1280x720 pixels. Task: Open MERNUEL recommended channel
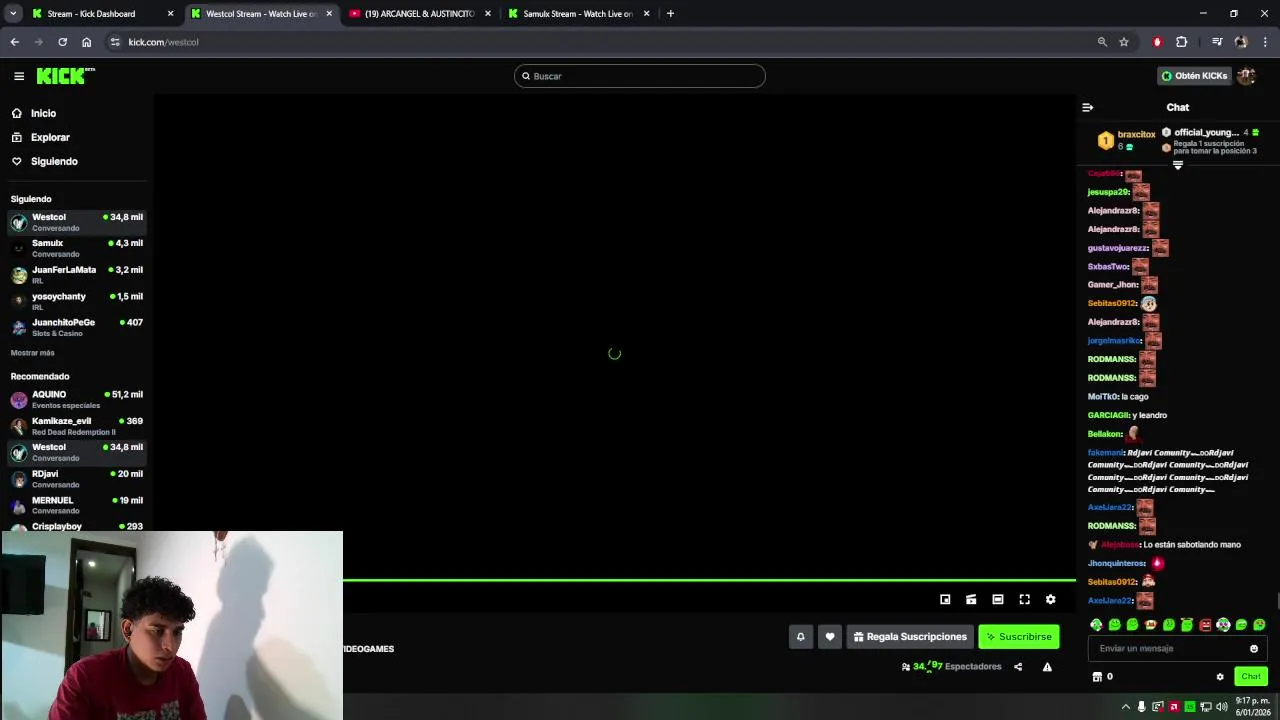pos(77,505)
